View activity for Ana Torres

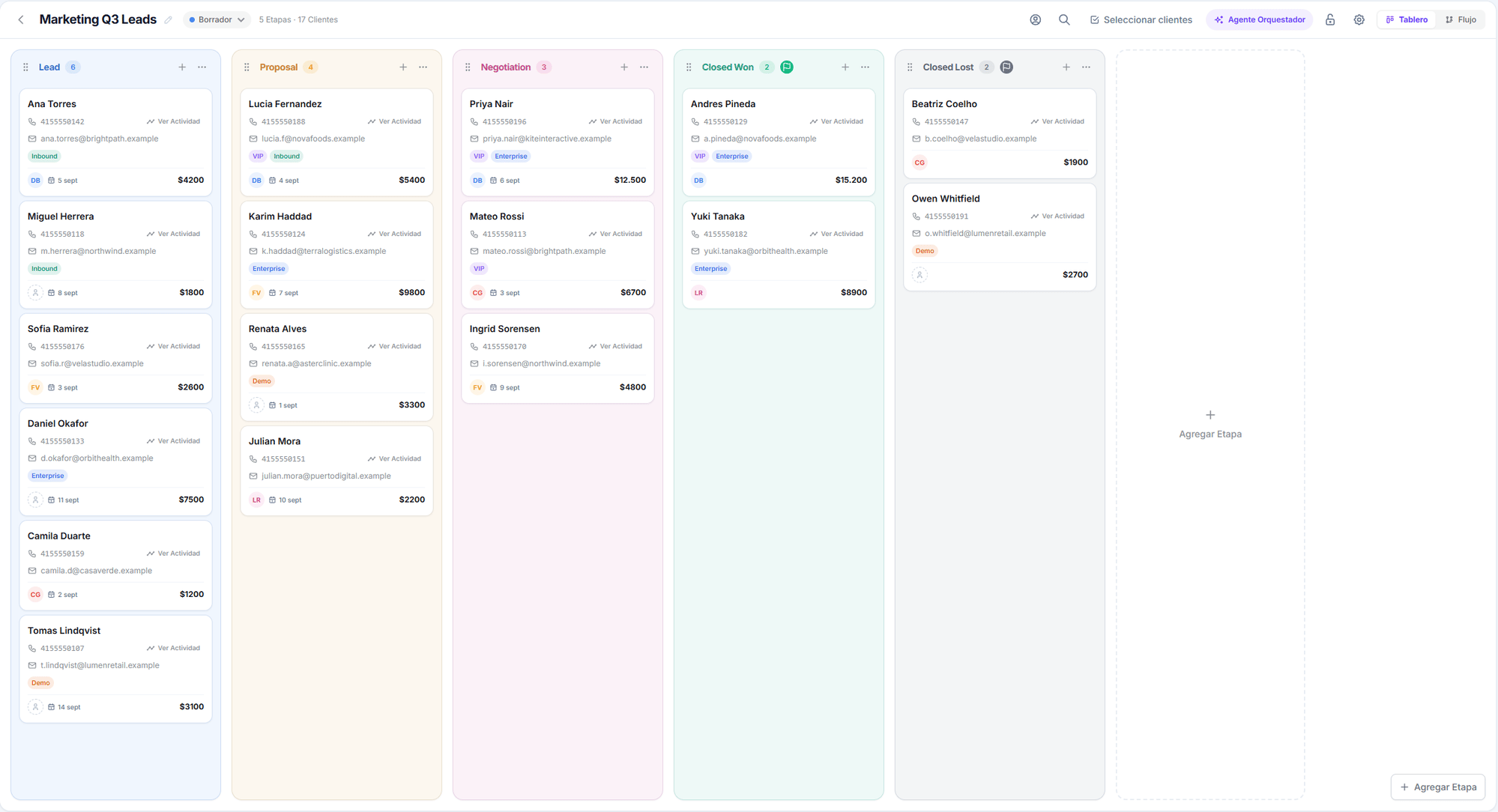pyautogui.click(x=173, y=121)
